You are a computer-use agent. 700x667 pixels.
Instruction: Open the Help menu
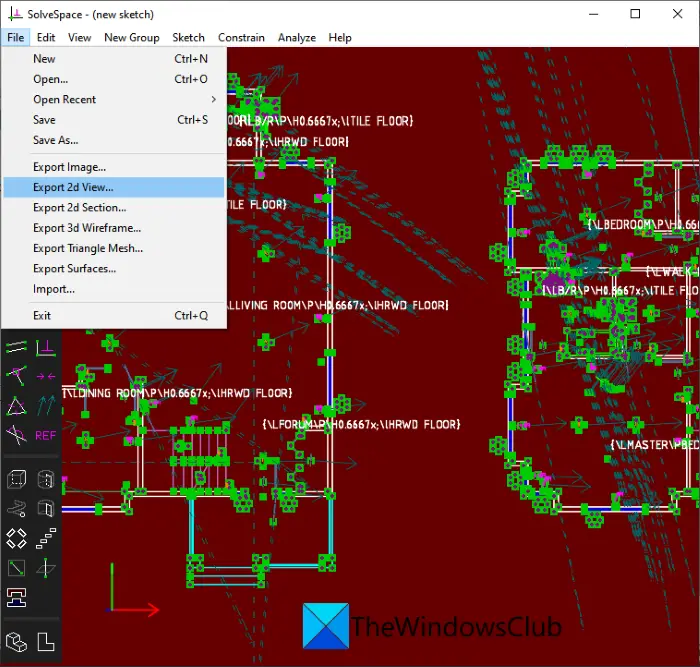tap(340, 38)
